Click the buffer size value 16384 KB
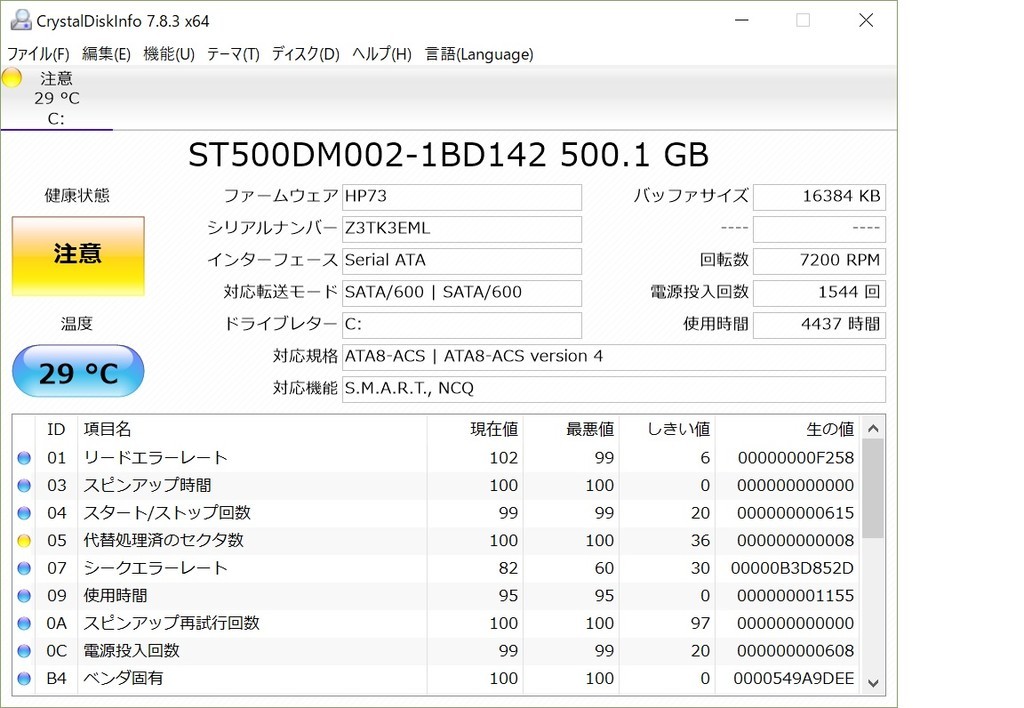Screen dimensions: 1024x708 819,197
